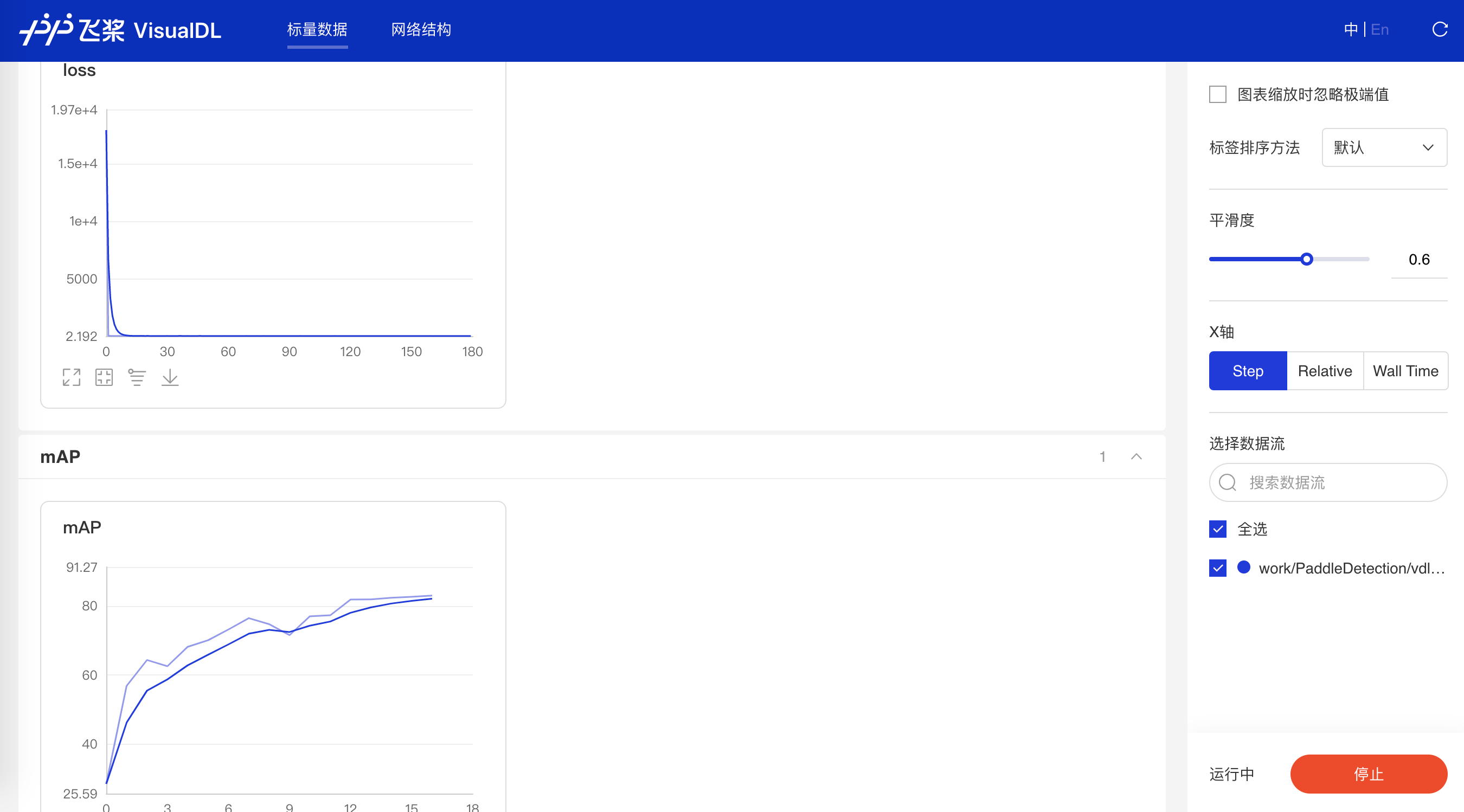Toggle the 全选 checkbox

point(1218,530)
